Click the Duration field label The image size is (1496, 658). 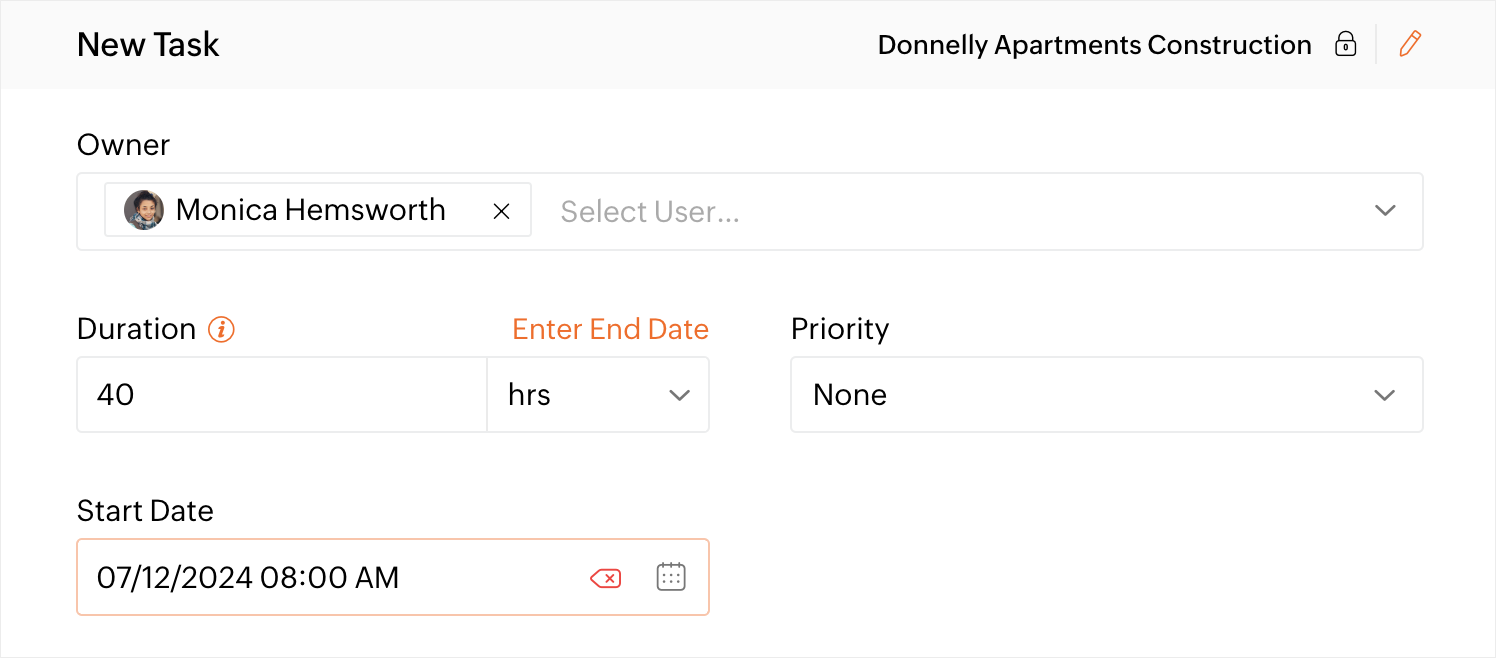click(136, 329)
